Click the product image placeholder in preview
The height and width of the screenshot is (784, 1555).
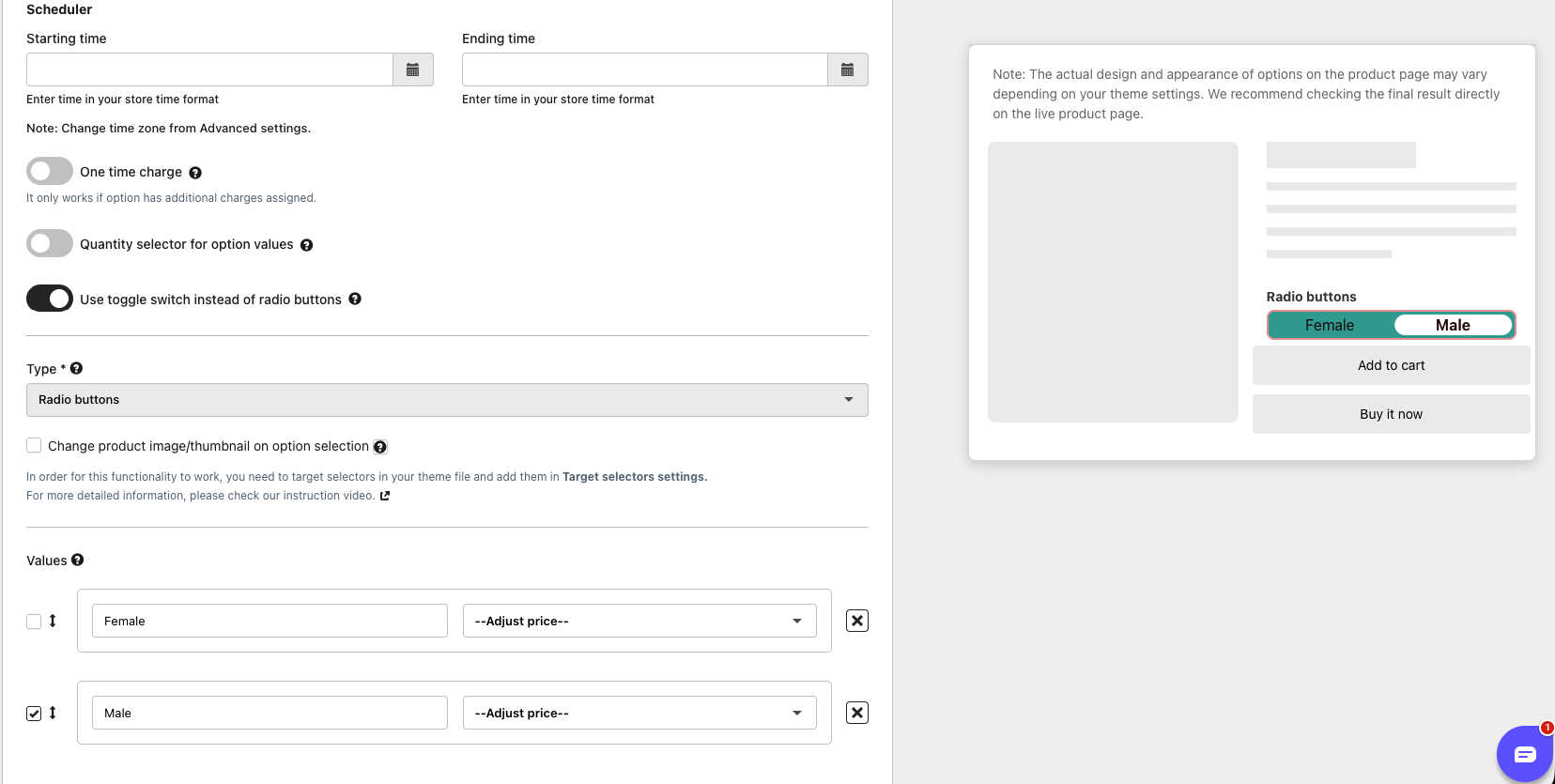(x=1113, y=282)
